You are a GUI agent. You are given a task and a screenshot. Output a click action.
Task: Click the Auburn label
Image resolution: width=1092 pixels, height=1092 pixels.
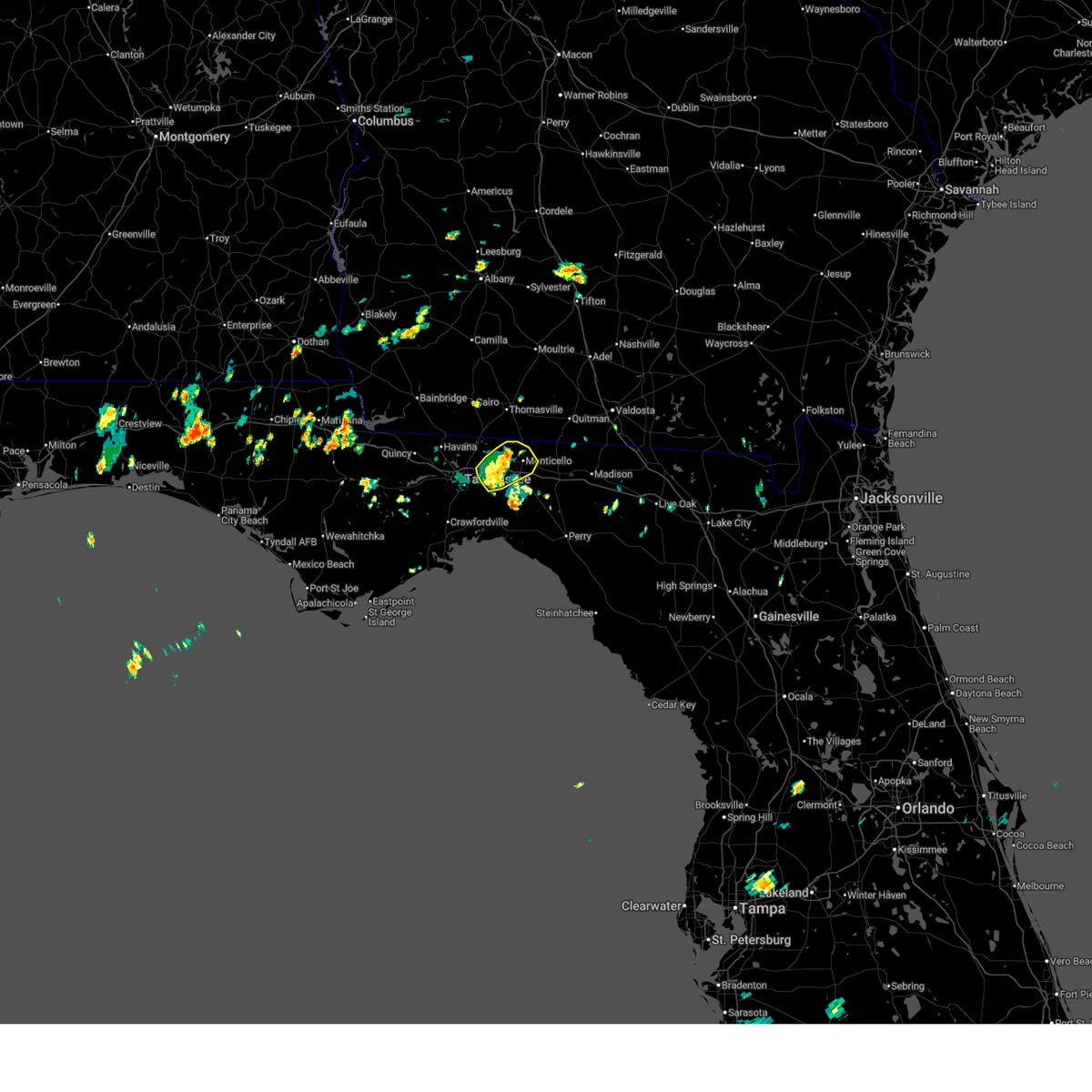(299, 96)
